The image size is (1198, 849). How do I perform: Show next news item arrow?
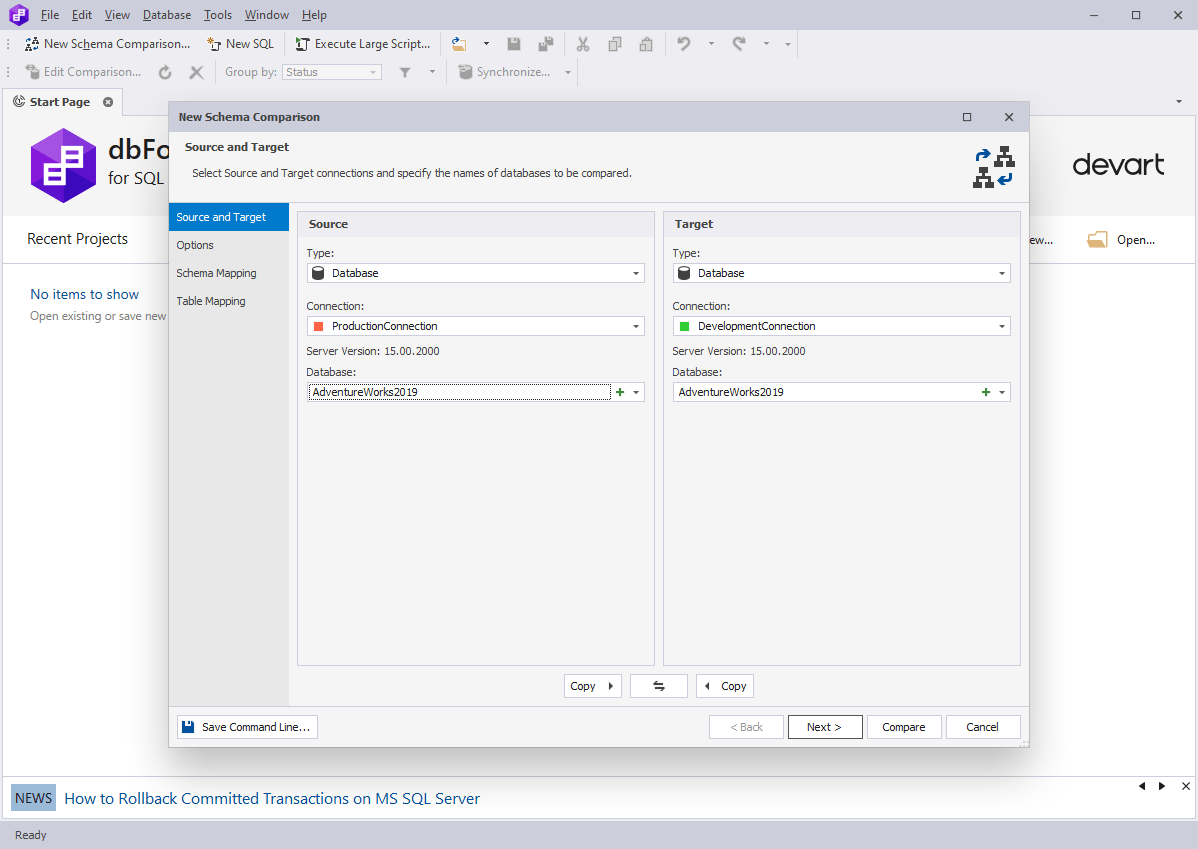[x=1162, y=786]
